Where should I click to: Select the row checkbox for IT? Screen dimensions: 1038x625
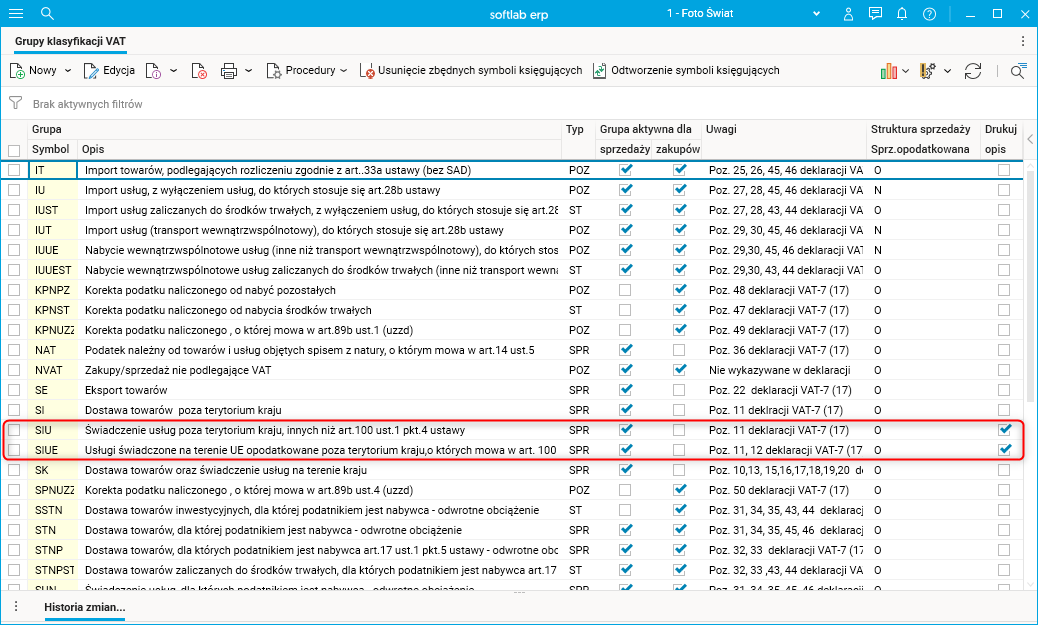coord(14,170)
